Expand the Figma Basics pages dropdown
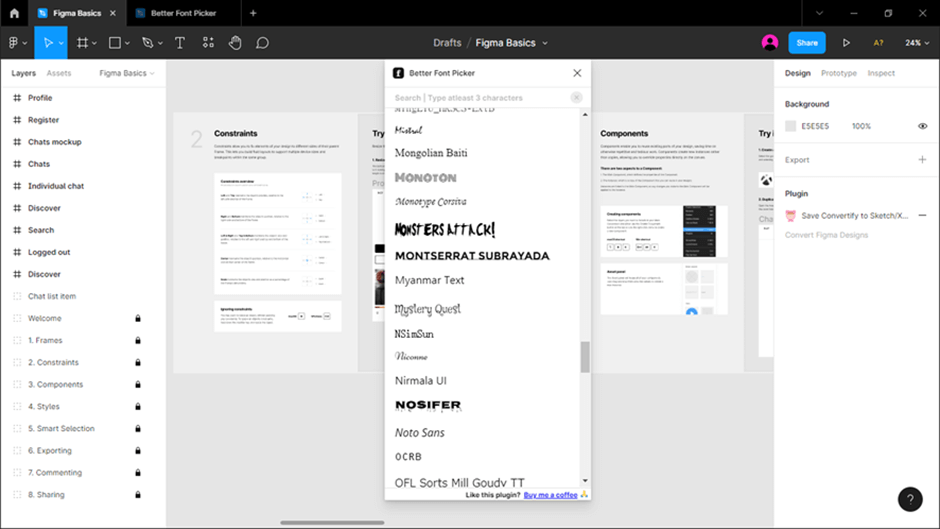Screen dimensions: 940x529 click(126, 73)
